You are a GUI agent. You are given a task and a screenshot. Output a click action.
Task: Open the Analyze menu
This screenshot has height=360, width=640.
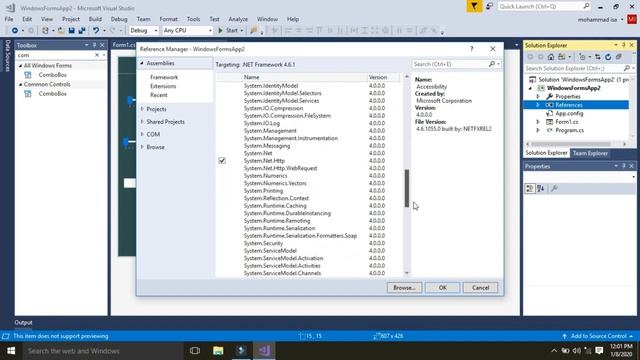[x=238, y=19]
